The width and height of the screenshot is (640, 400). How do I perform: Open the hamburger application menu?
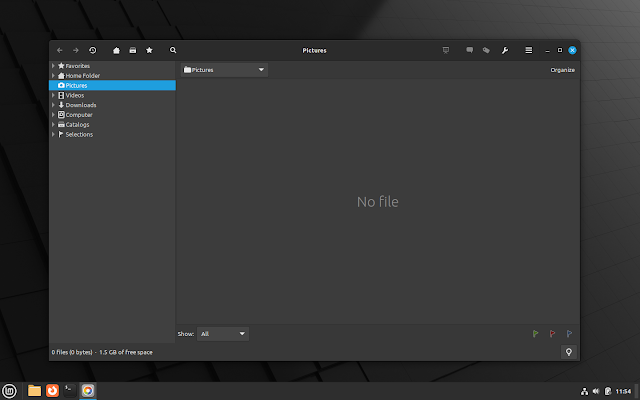[x=529, y=50]
